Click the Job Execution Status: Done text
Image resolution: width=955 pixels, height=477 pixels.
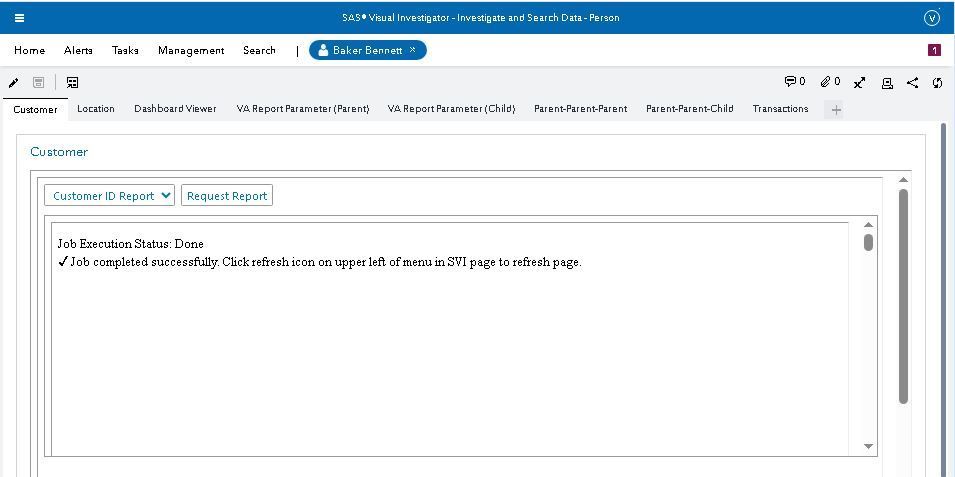pyautogui.click(x=130, y=244)
